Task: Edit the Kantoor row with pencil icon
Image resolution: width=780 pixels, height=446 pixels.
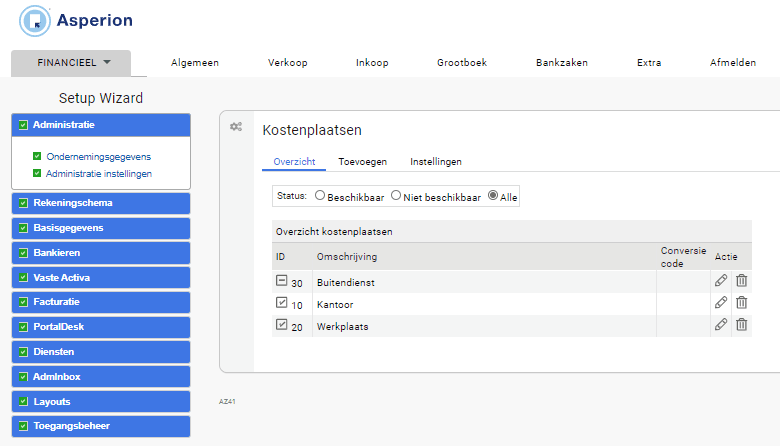Action: tap(721, 302)
